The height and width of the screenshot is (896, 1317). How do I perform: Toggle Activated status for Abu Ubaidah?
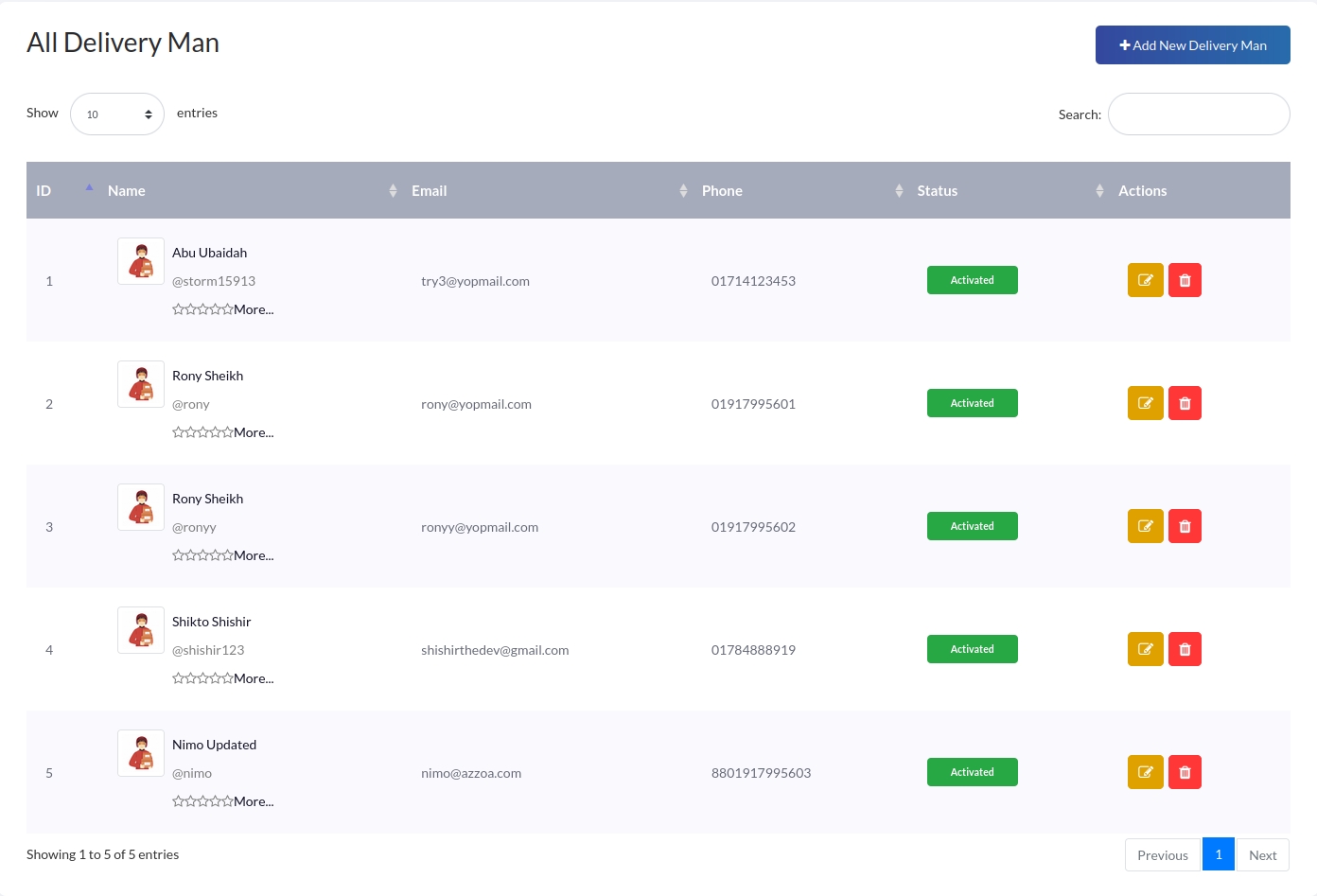tap(972, 280)
